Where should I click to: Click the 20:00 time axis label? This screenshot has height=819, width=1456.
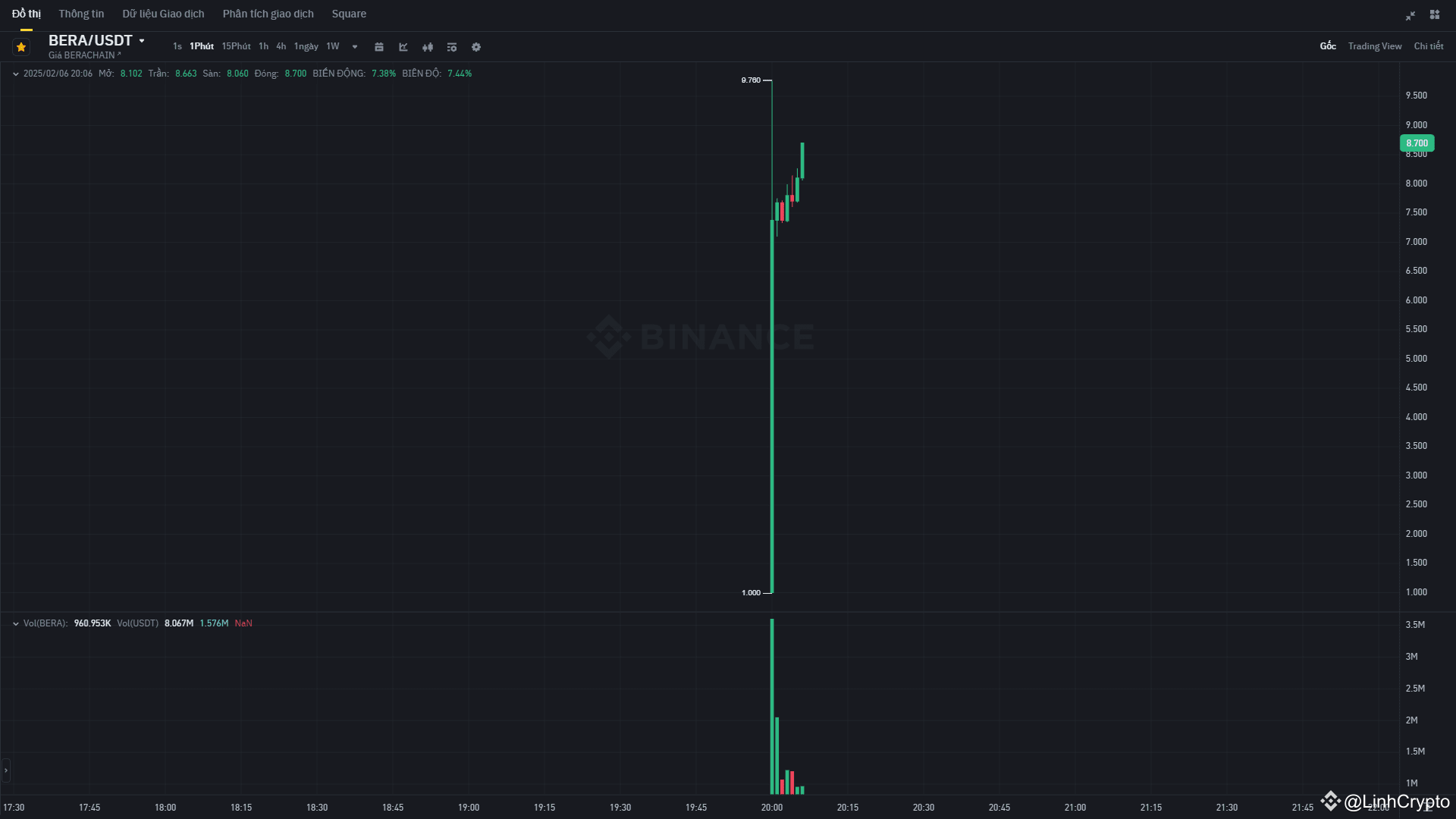click(x=772, y=808)
